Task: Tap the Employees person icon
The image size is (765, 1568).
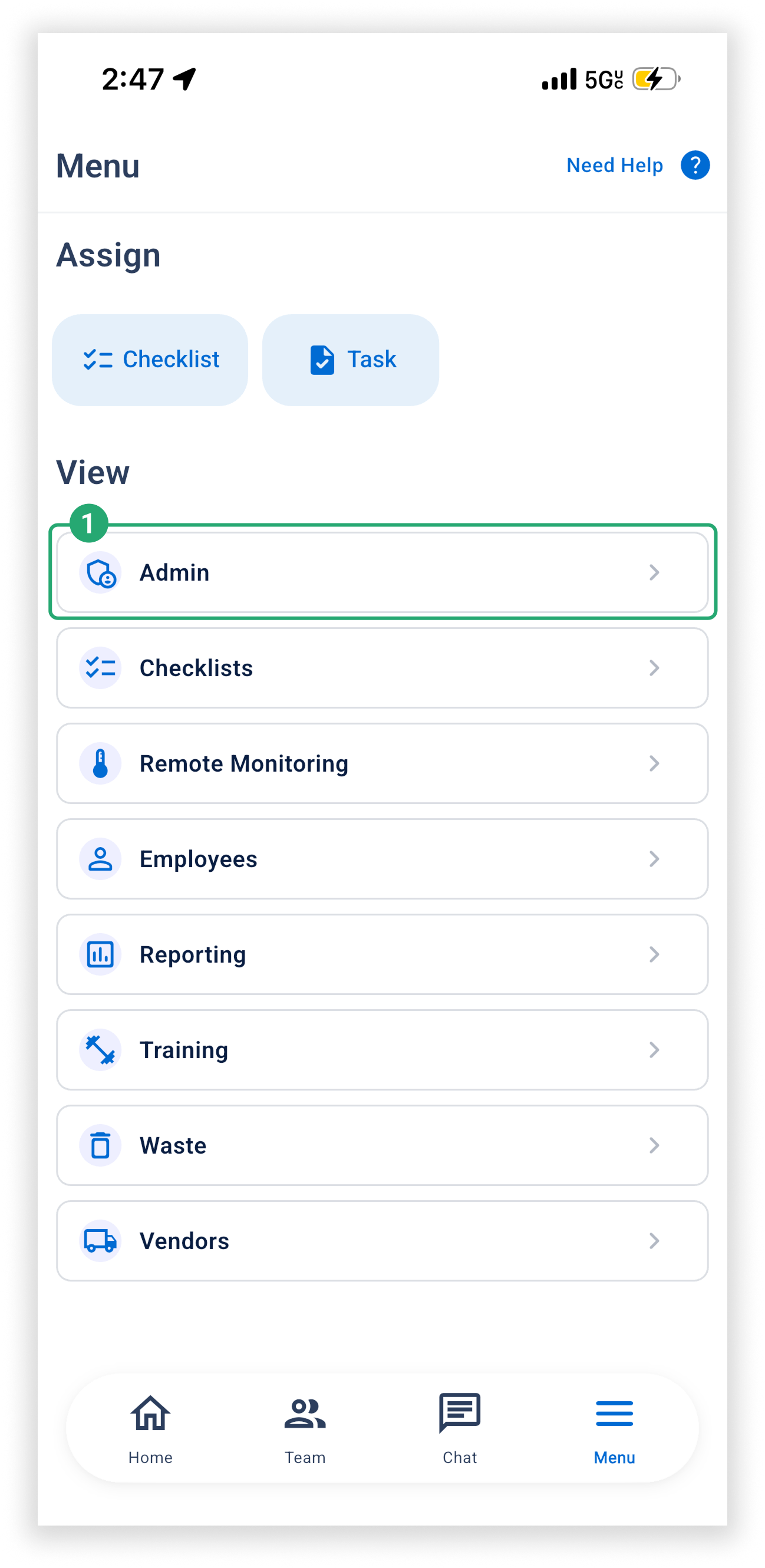Action: pos(100,859)
